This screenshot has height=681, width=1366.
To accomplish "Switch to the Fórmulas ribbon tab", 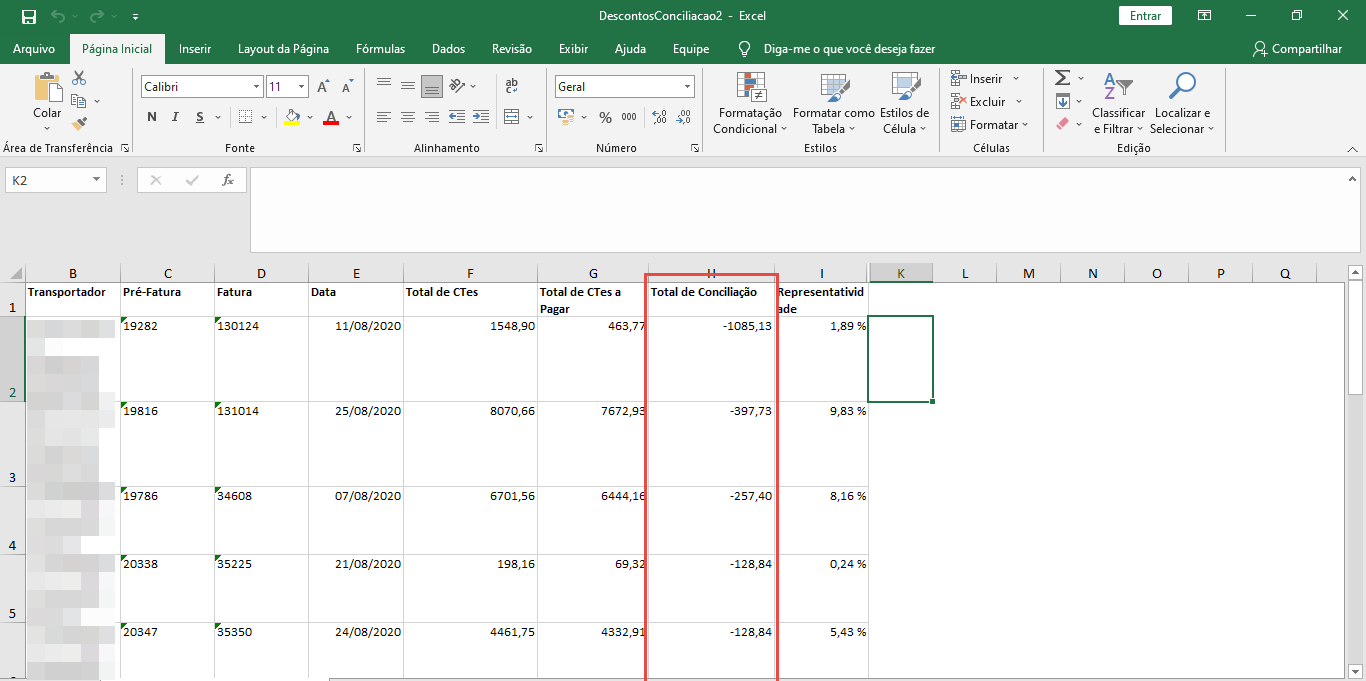I will pos(380,49).
